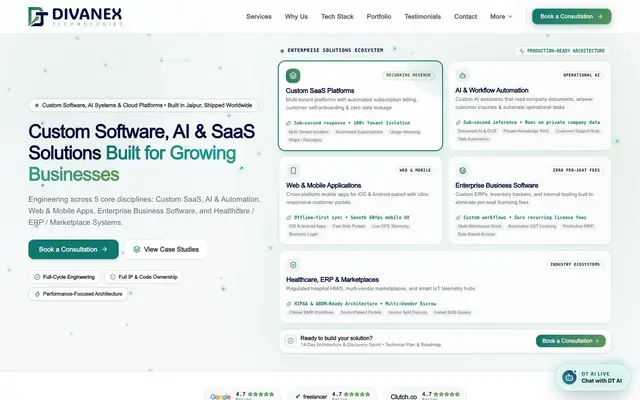Expand the More dropdown menu
The width and height of the screenshot is (640, 400).
501,17
